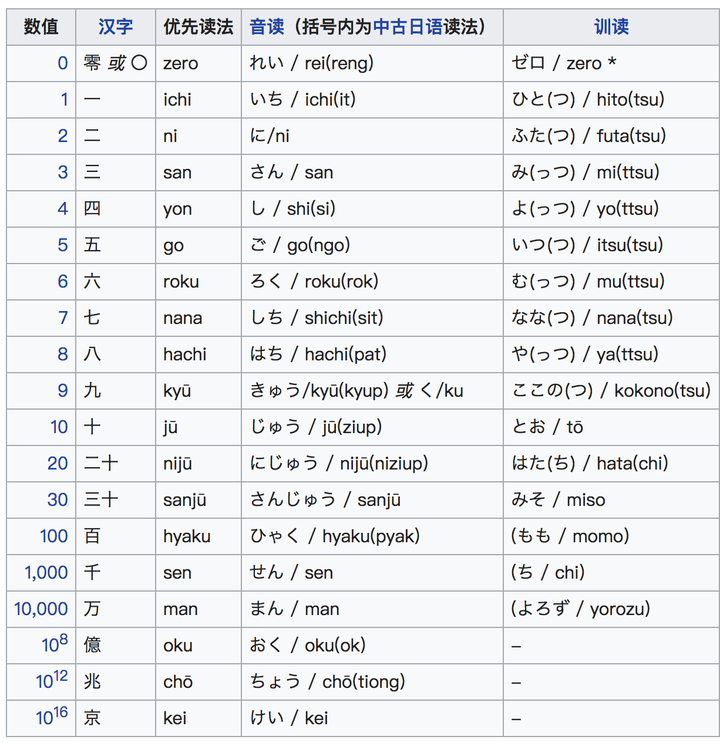Viewport: 720px width, 743px height.
Task: Select the cell 'し / shi(si)'
Action: [372, 209]
